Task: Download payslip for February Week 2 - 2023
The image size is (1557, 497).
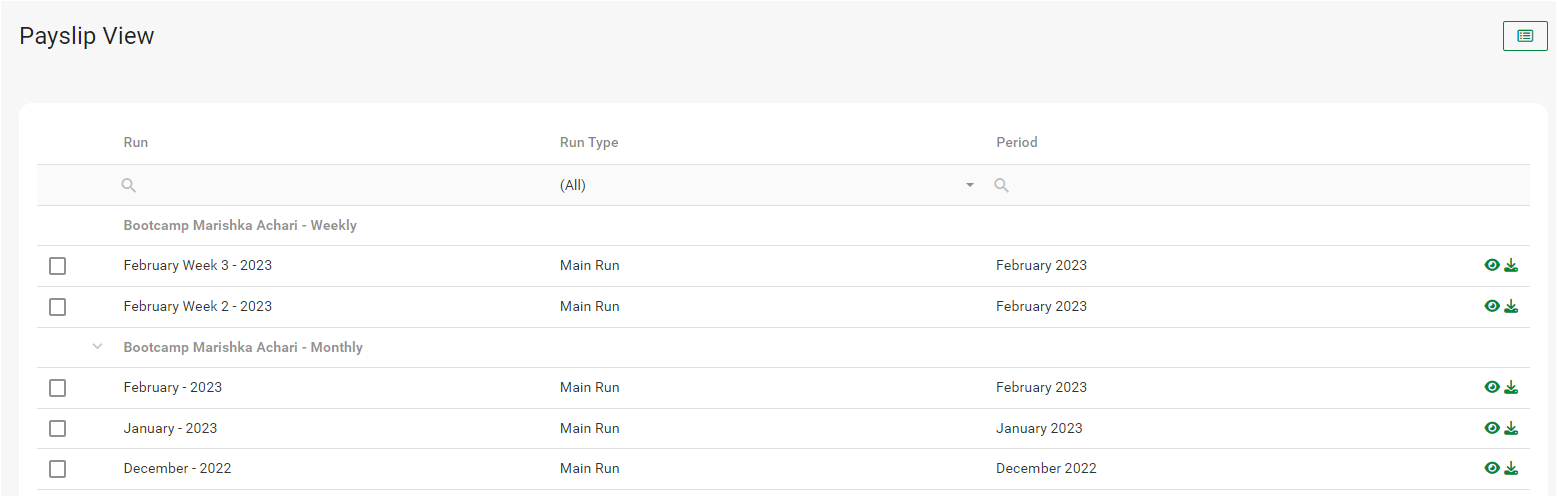Action: point(1511,306)
